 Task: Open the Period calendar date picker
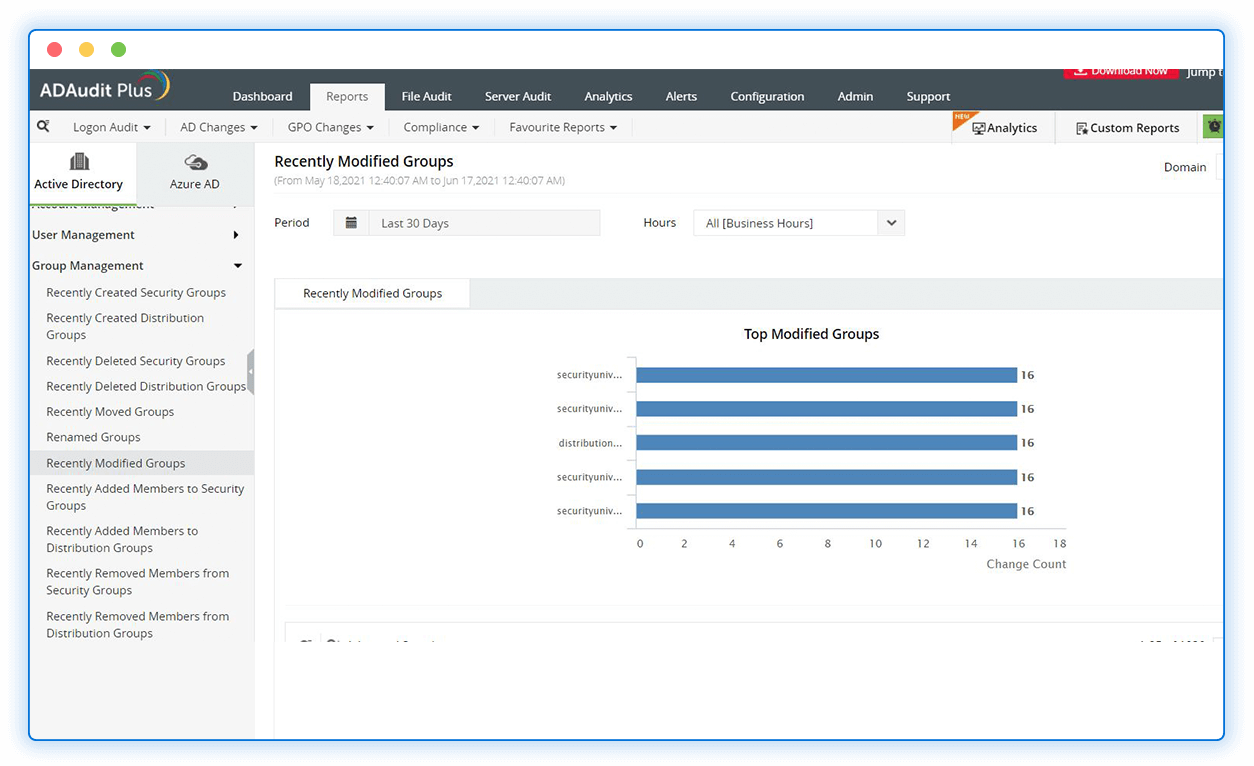[351, 222]
